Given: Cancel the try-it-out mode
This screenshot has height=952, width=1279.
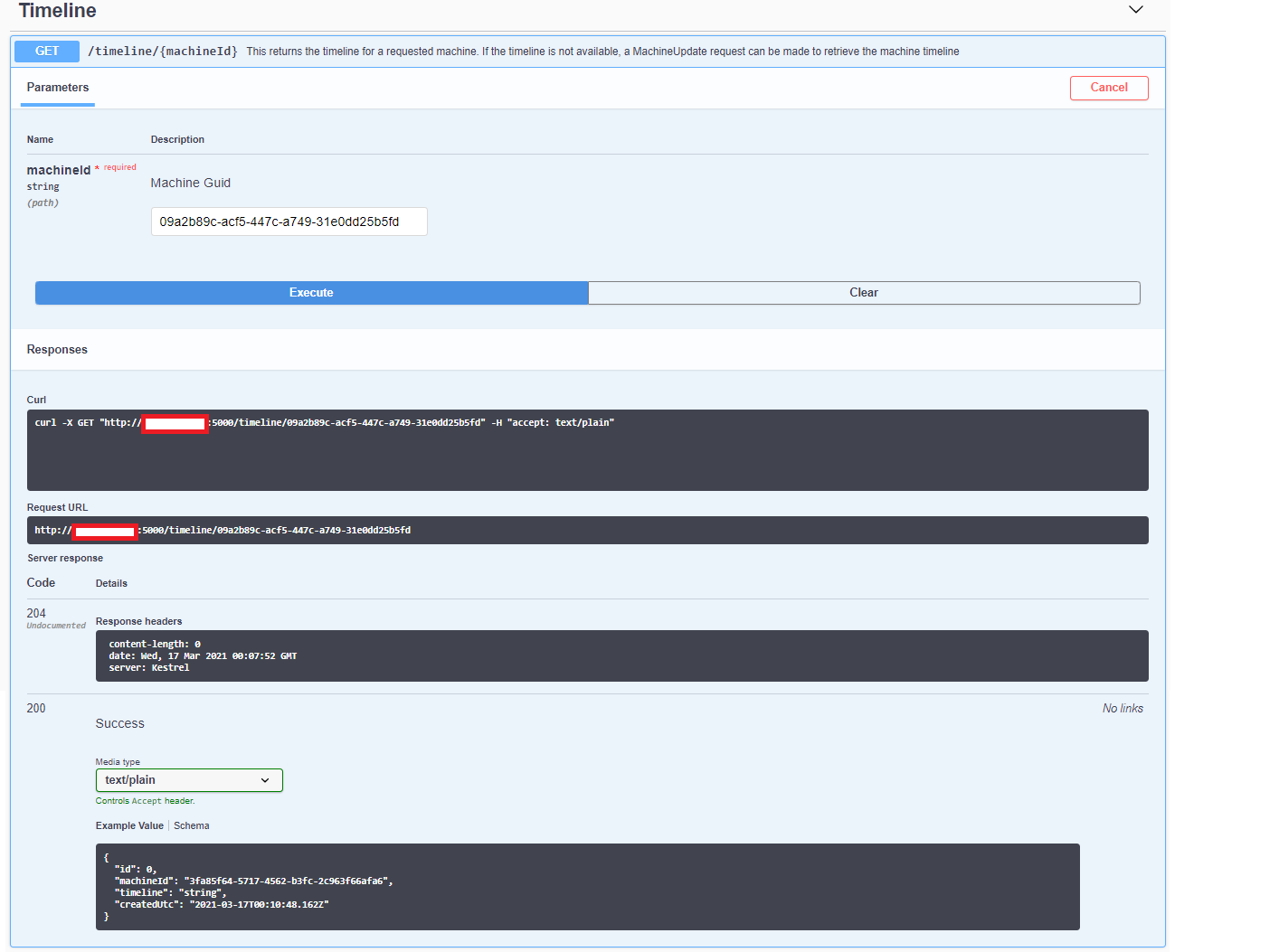Looking at the screenshot, I should click(x=1109, y=88).
